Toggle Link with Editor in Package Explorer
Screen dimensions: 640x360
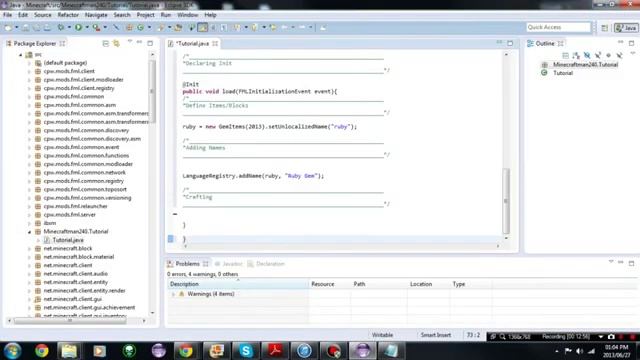[116, 43]
